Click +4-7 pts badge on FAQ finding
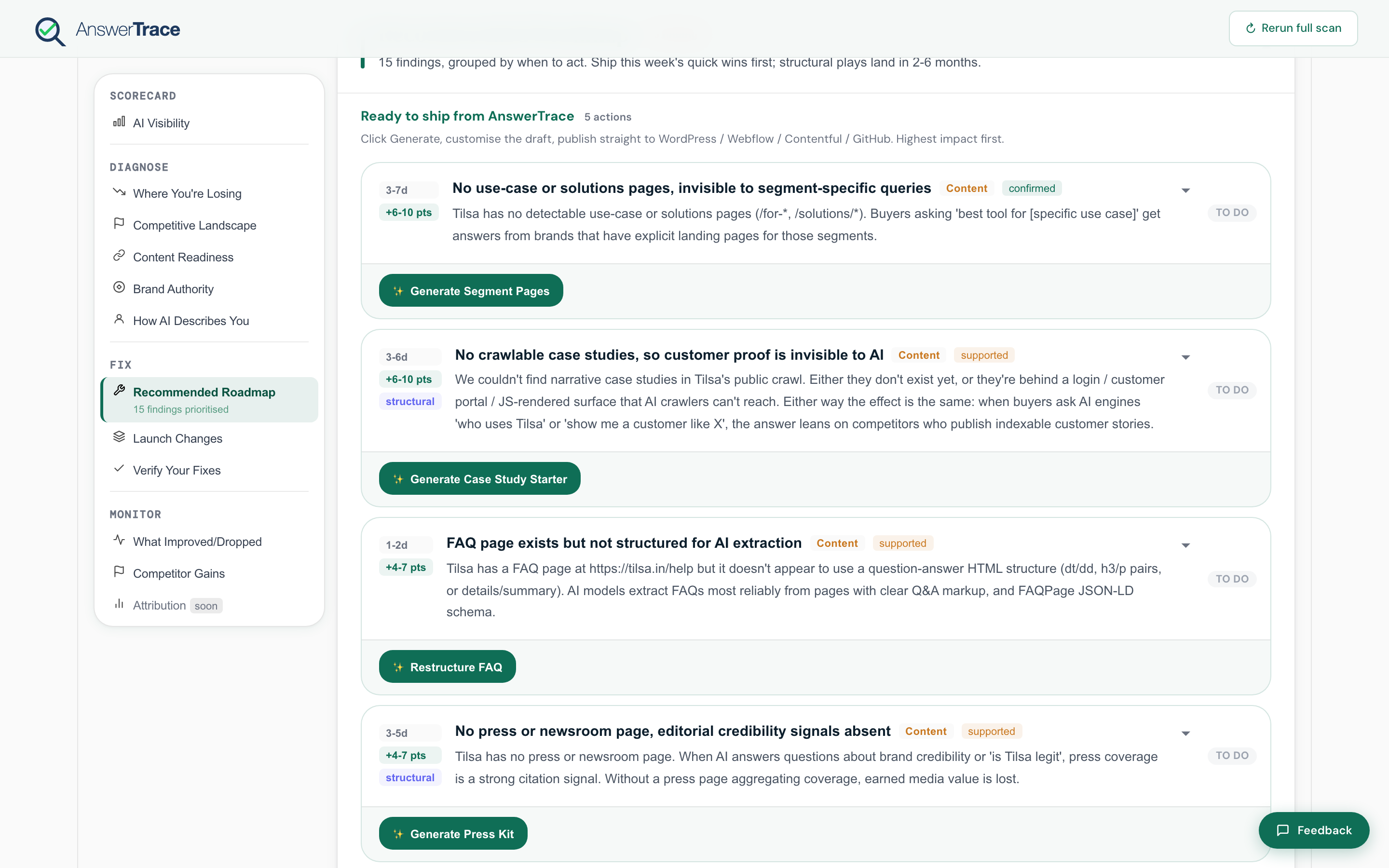This screenshot has width=1389, height=868. coord(406,567)
